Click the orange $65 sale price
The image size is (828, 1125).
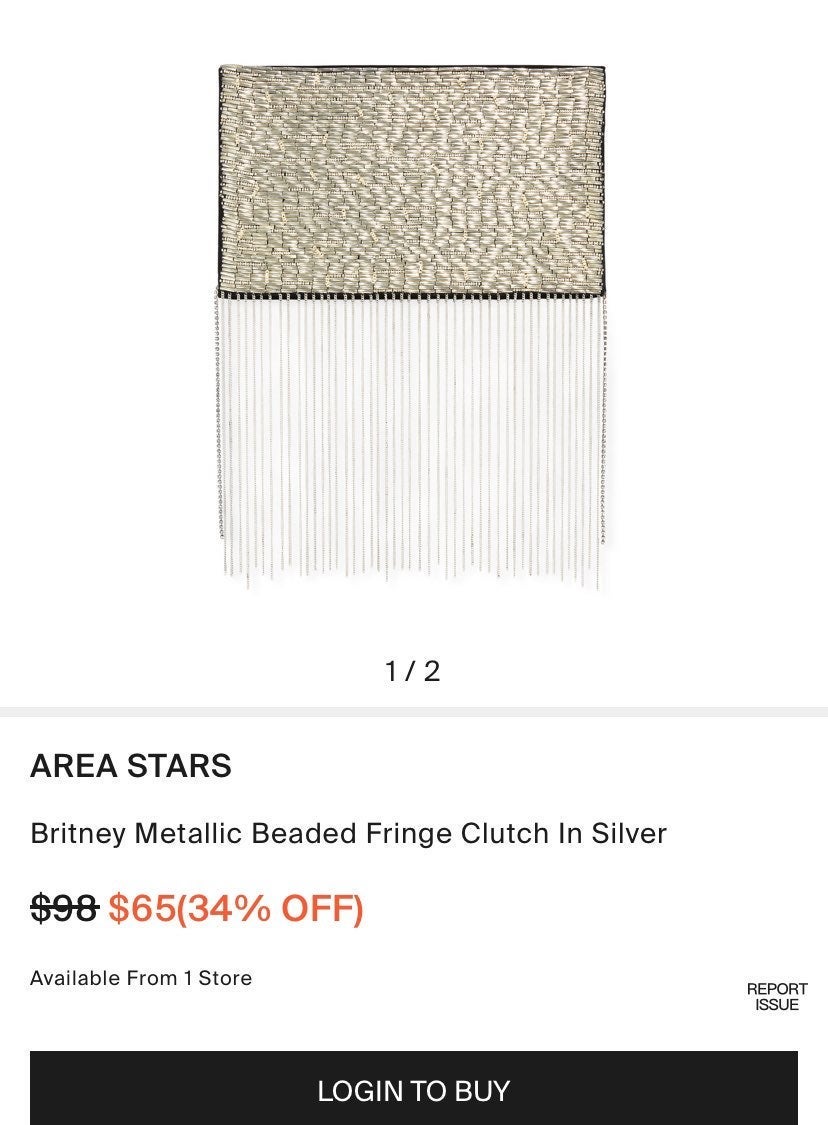[142, 908]
